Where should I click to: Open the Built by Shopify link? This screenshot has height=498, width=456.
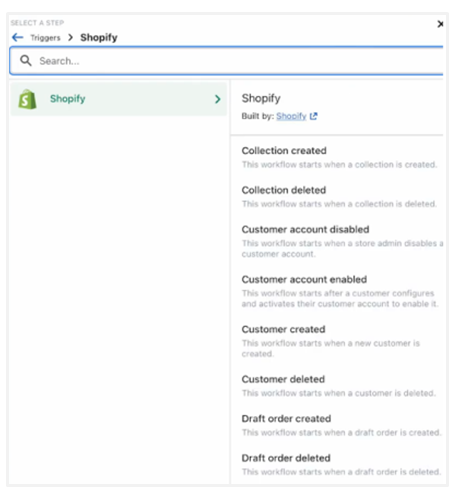pyautogui.click(x=291, y=116)
